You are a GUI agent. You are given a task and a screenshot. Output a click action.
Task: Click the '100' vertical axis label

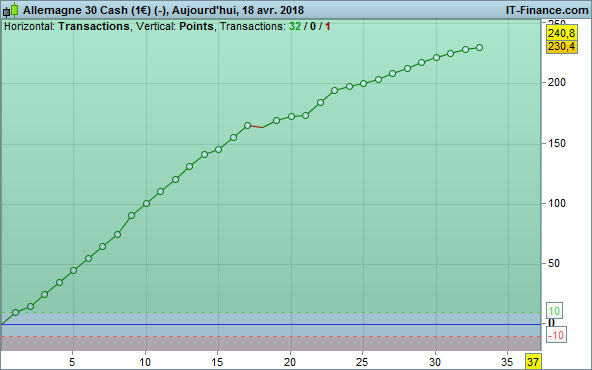(557, 204)
